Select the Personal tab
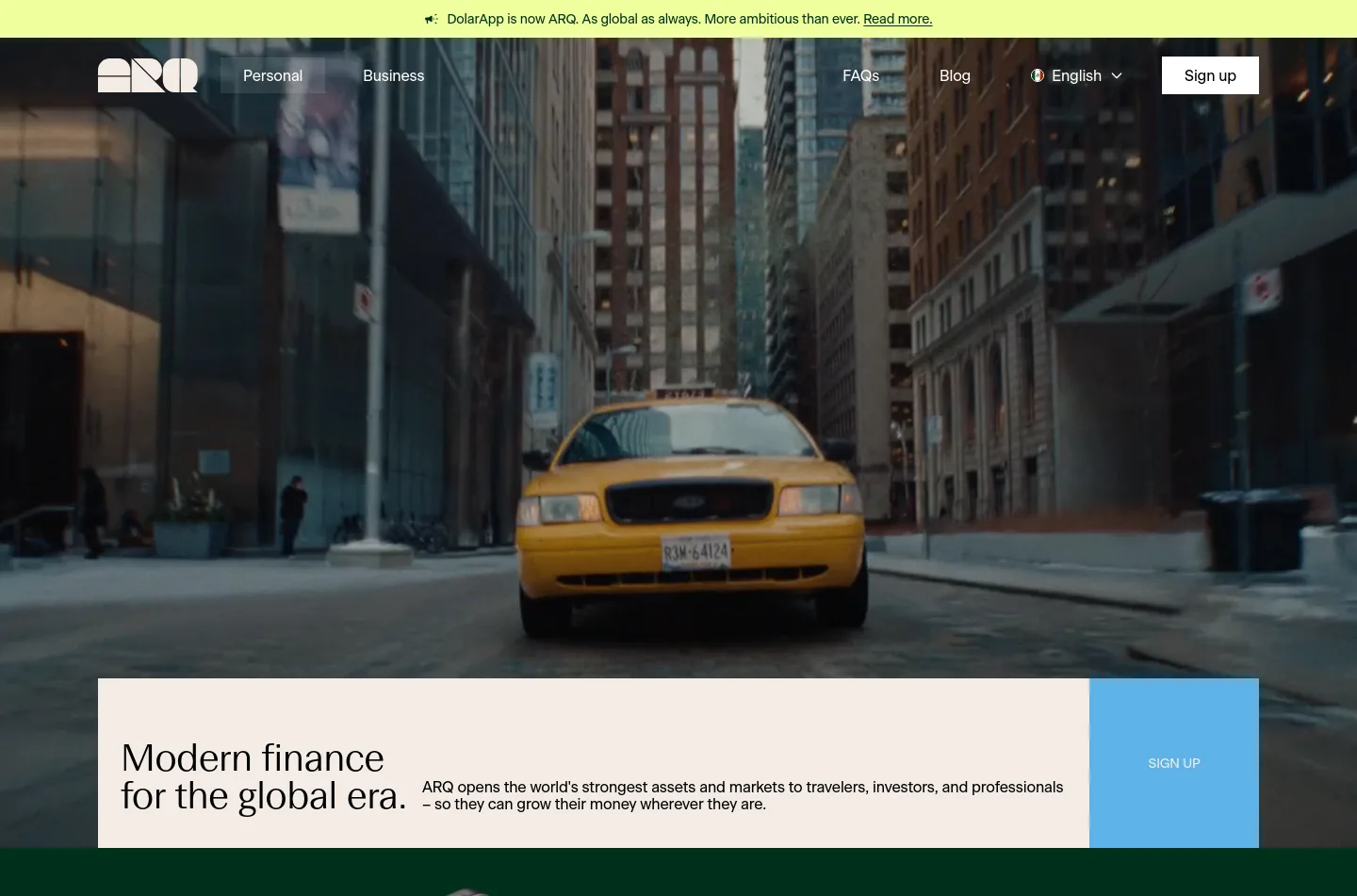 pos(272,75)
